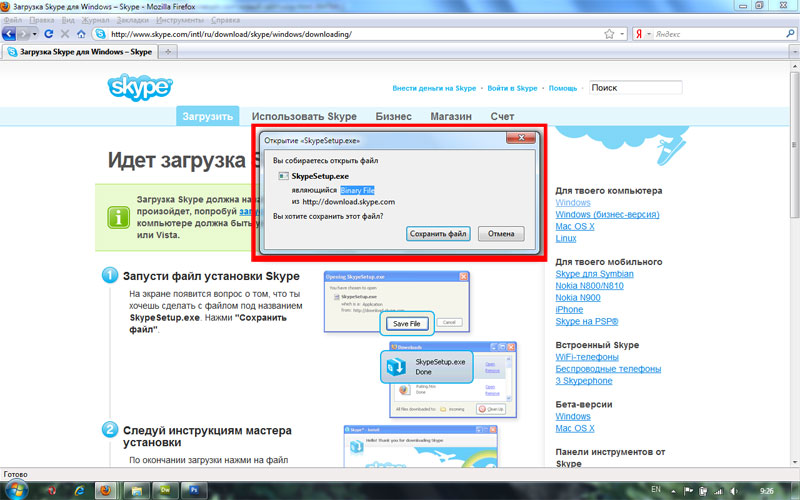This screenshot has height=500, width=800.
Task: Open the iPhone link
Action: tap(569, 310)
